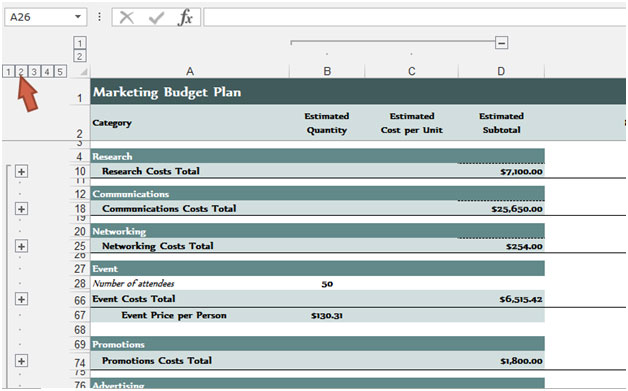
Task: Select the Communications section heading cell
Action: coord(190,193)
